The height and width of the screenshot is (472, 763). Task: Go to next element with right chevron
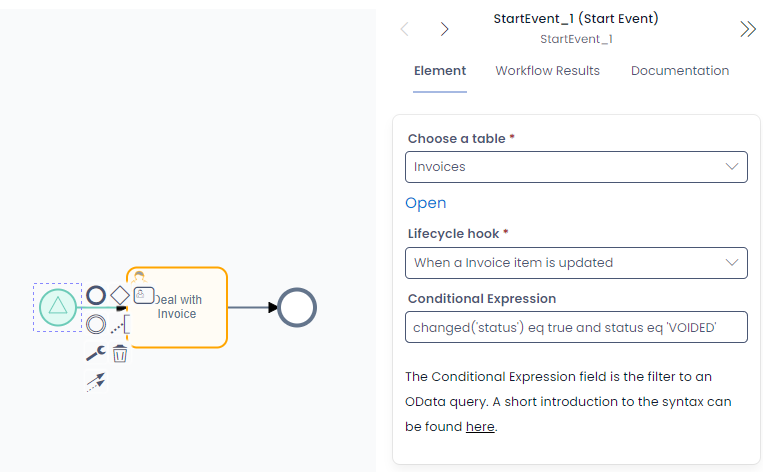tap(444, 29)
